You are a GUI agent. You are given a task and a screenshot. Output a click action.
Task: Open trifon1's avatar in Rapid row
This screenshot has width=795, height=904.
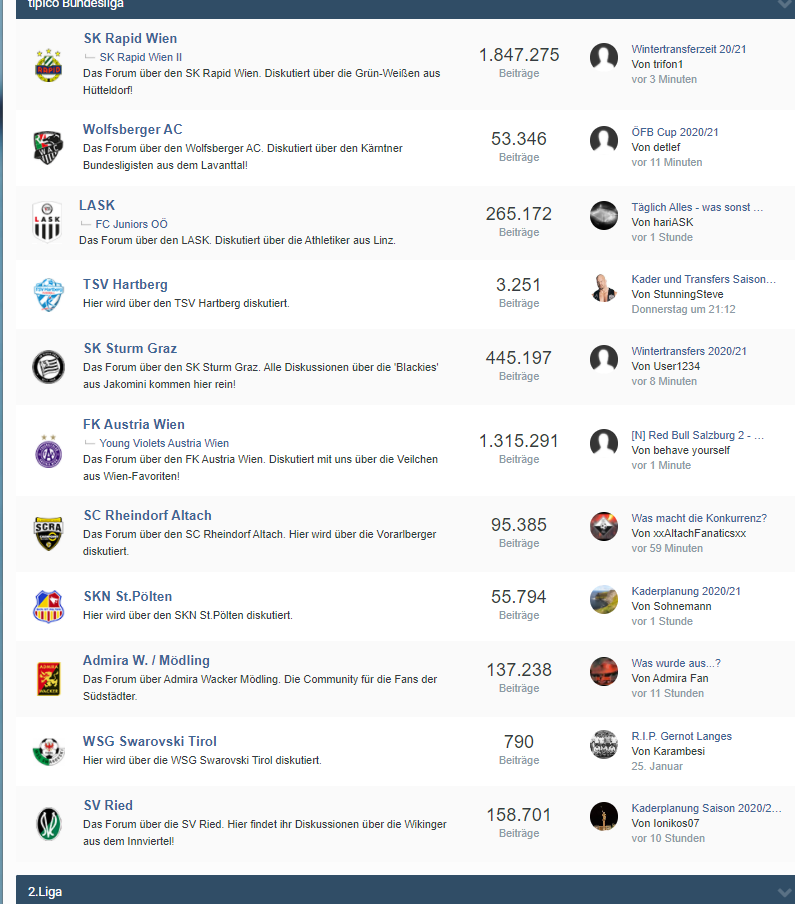coord(604,56)
